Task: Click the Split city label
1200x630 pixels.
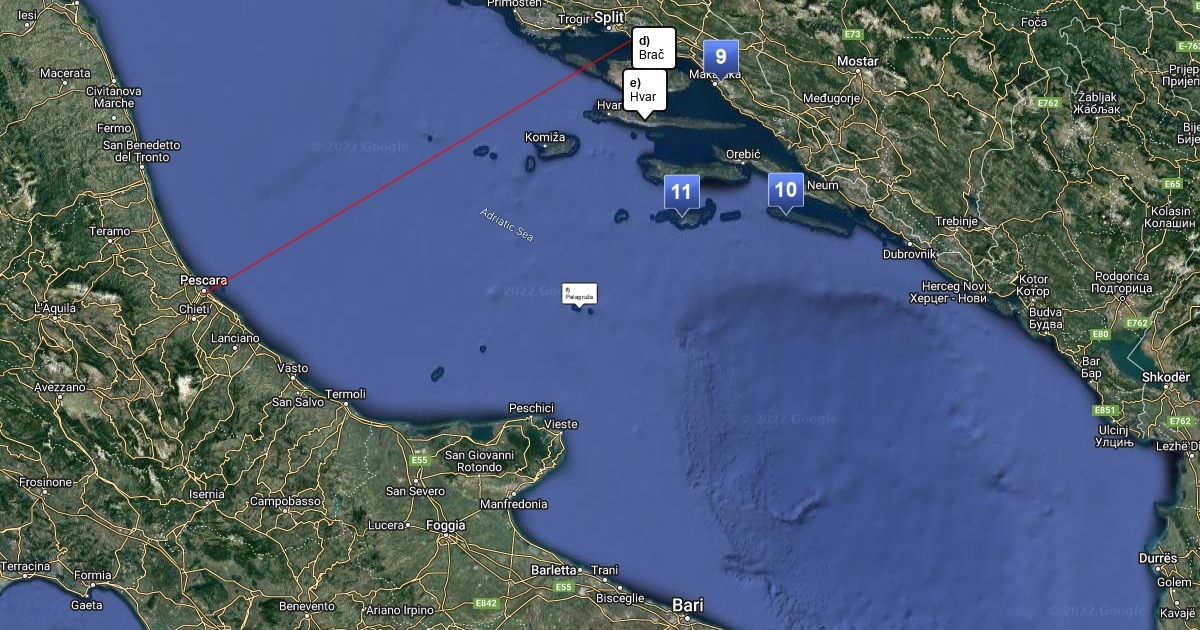Action: (x=608, y=18)
